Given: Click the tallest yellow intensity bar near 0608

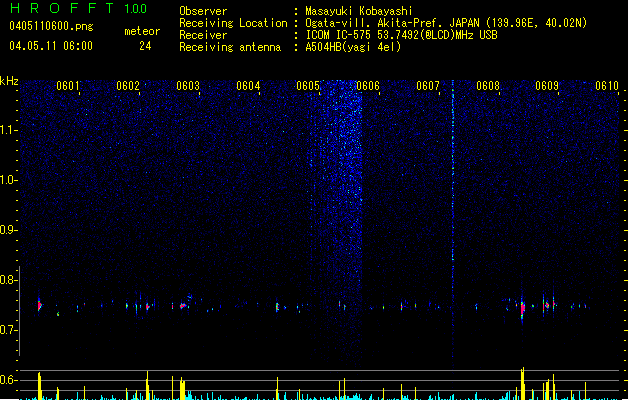Looking at the screenshot, I should [x=523, y=384].
